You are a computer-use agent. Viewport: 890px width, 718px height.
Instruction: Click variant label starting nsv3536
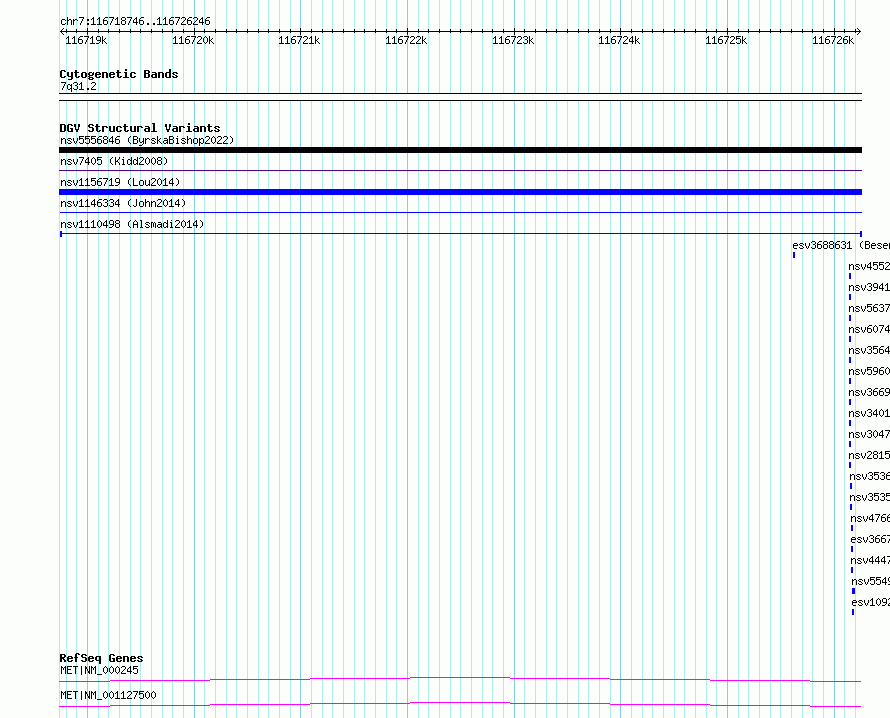(870, 476)
